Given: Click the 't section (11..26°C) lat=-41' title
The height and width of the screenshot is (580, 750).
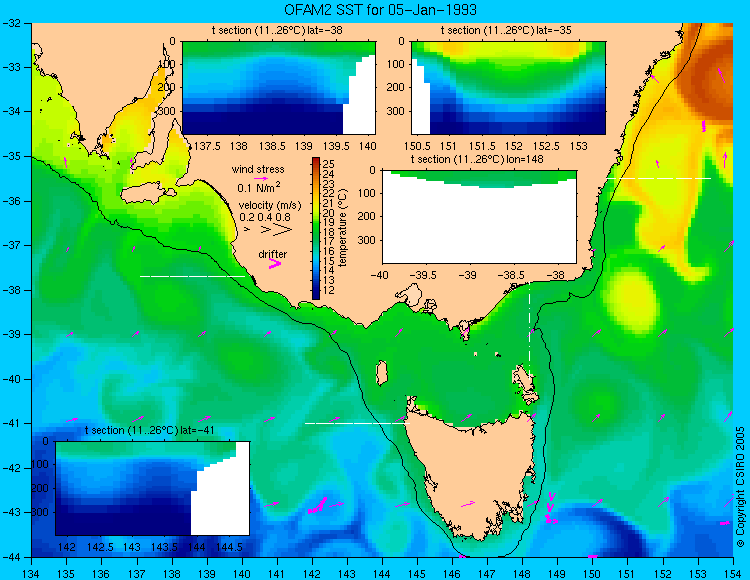Looking at the screenshot, I should [150, 430].
